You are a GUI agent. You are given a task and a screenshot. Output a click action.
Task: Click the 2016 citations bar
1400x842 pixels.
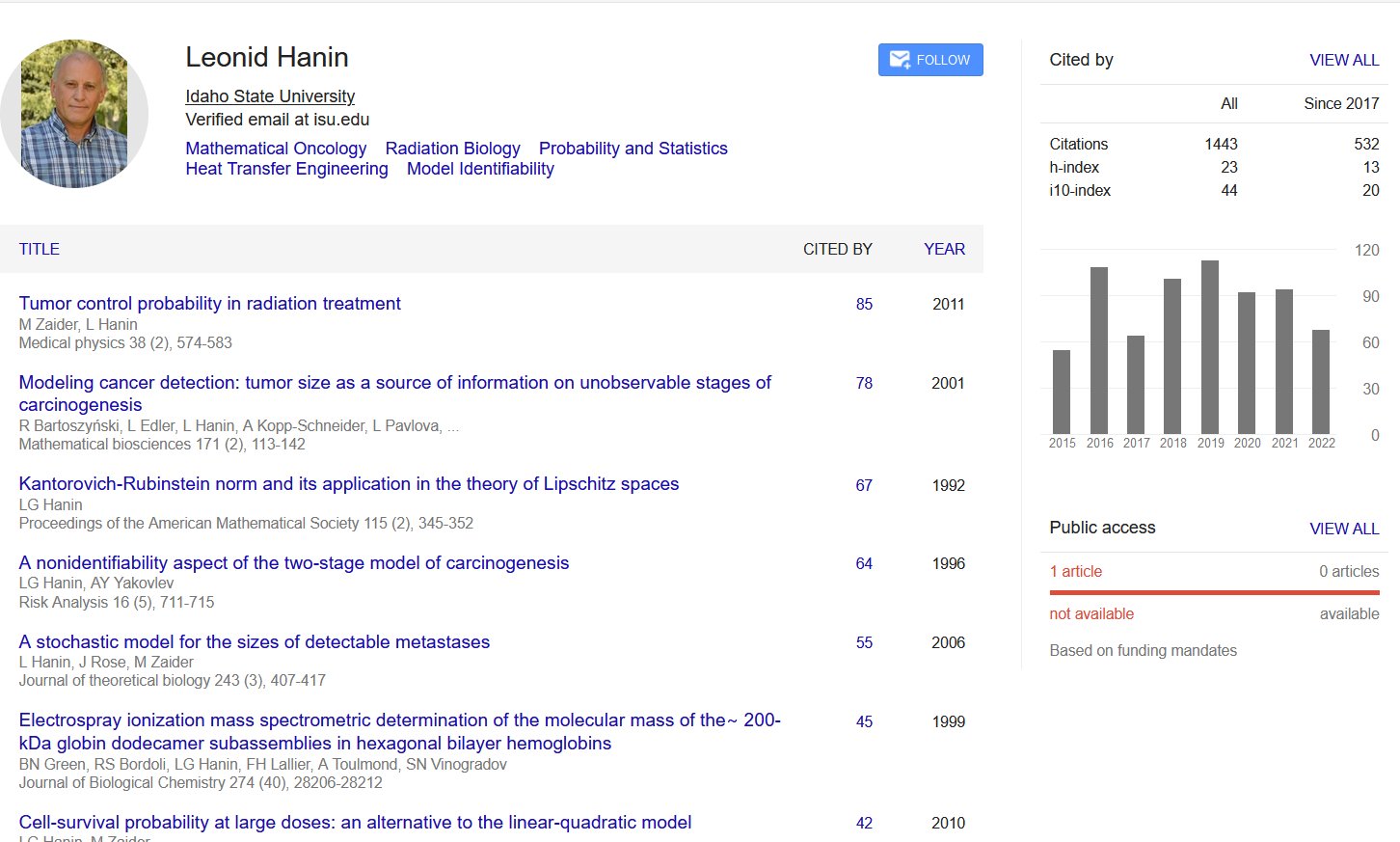coord(1099,350)
